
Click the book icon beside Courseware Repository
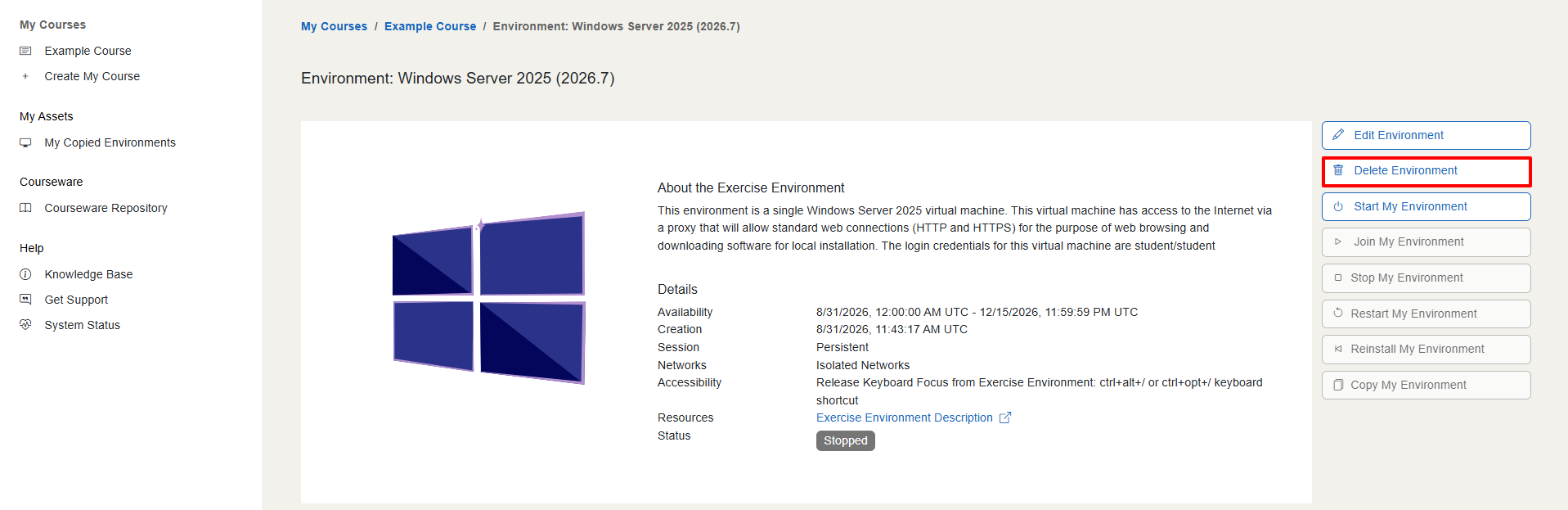click(x=25, y=208)
